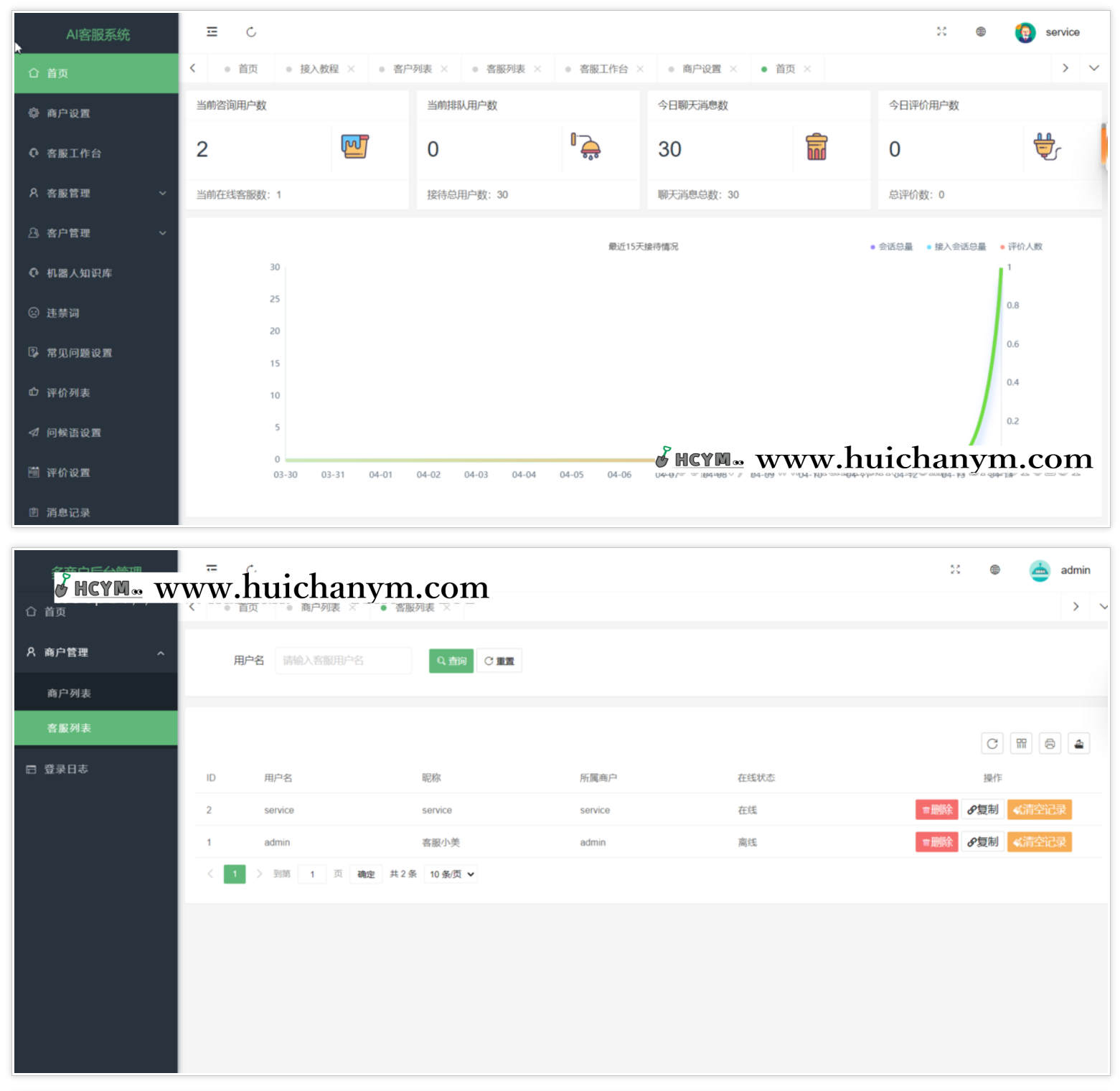
Task: Open the column filter grid icon
Action: pos(1021,744)
